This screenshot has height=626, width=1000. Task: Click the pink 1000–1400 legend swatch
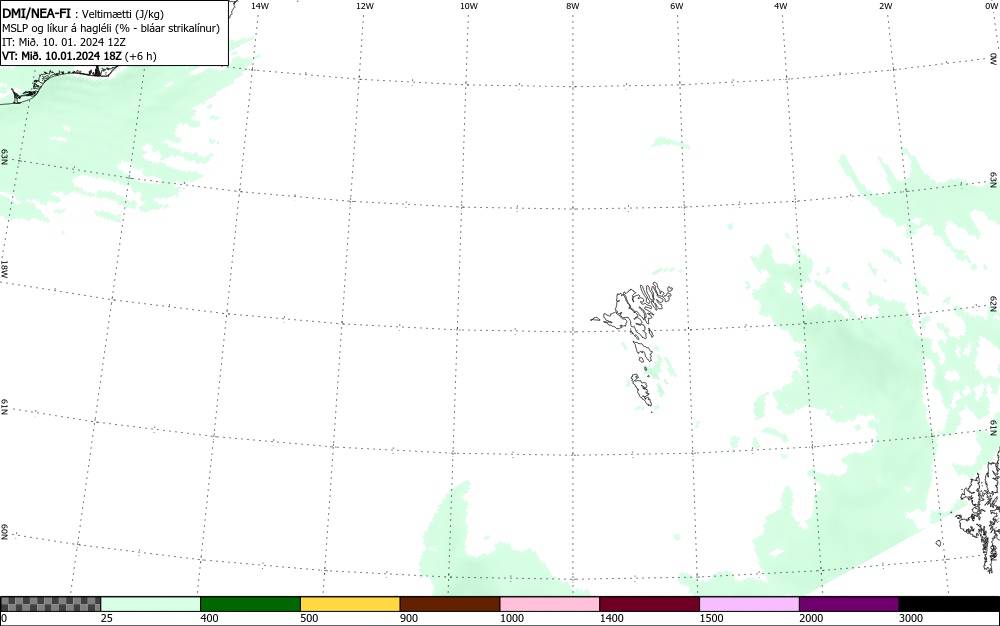coord(550,604)
